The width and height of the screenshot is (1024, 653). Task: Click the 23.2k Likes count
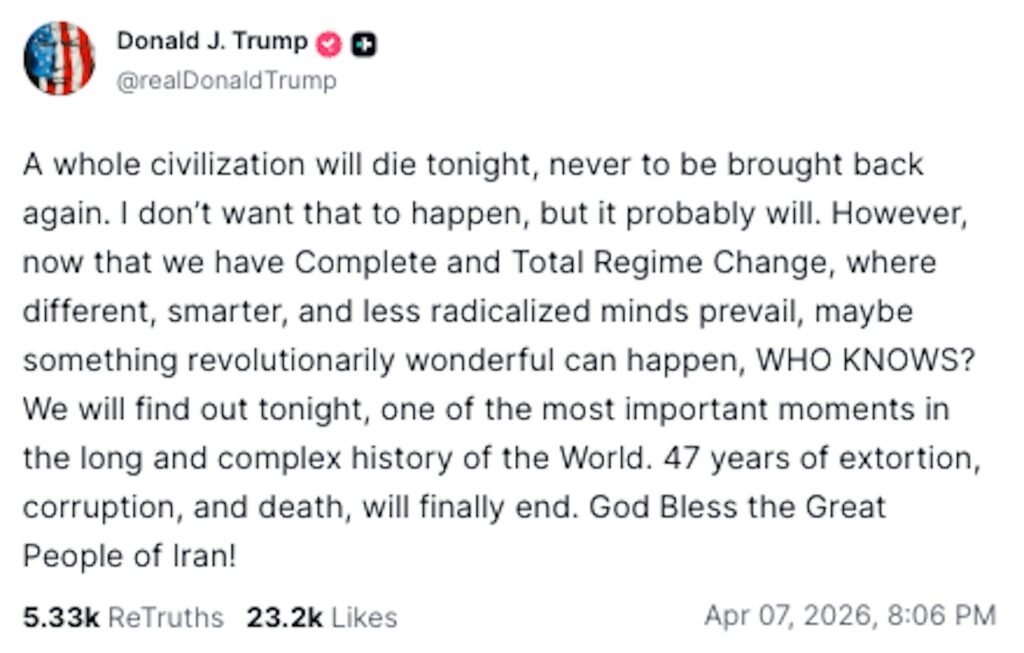(284, 617)
